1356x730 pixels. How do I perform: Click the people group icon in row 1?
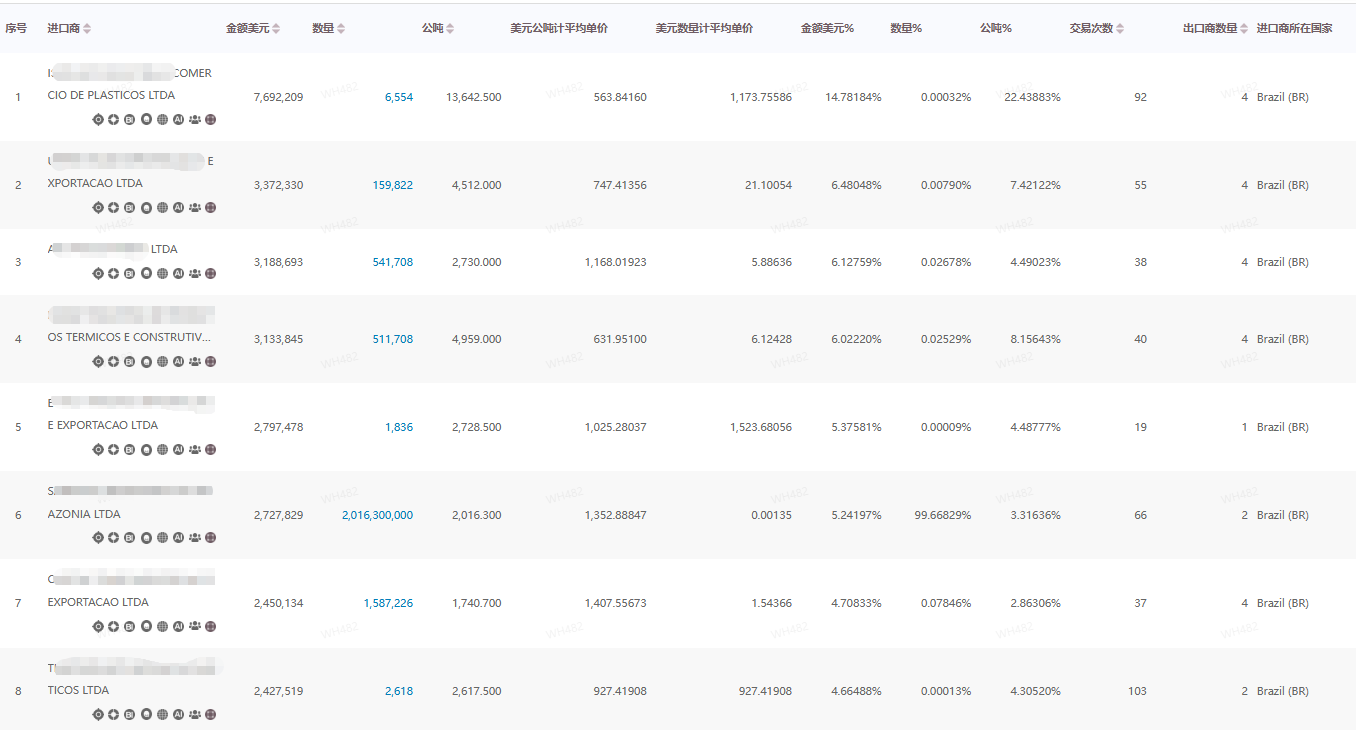[194, 120]
